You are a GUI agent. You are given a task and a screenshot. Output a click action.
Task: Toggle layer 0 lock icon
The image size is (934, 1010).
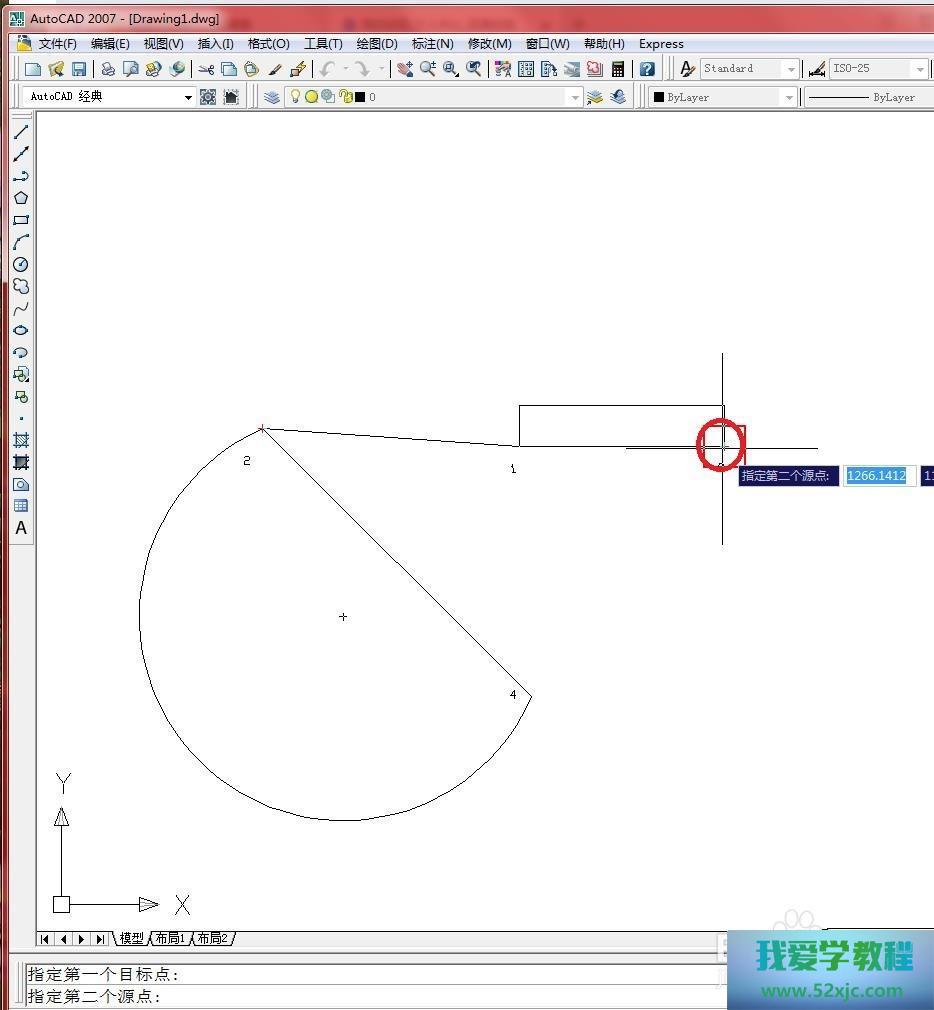click(x=345, y=97)
